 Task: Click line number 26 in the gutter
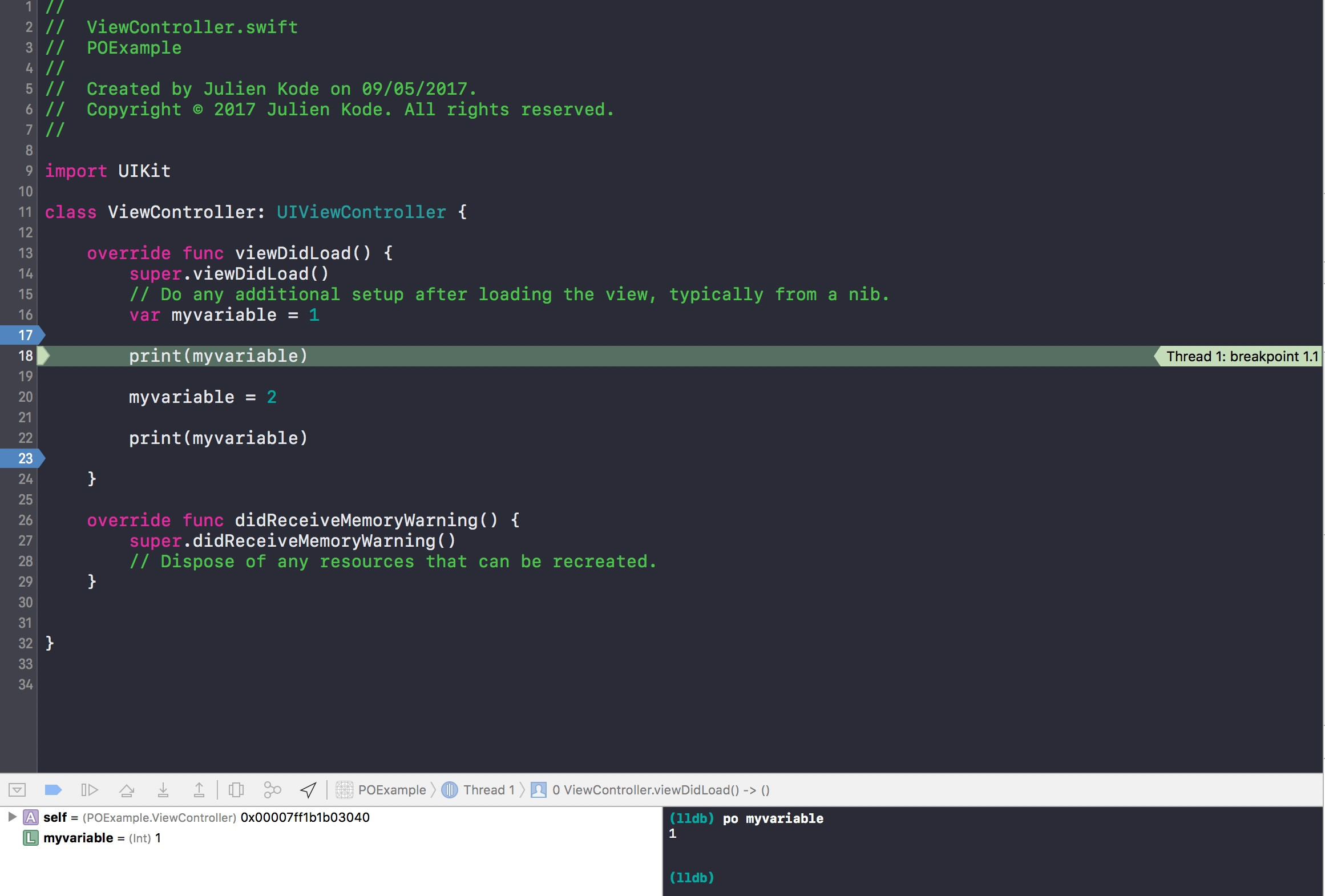(26, 520)
